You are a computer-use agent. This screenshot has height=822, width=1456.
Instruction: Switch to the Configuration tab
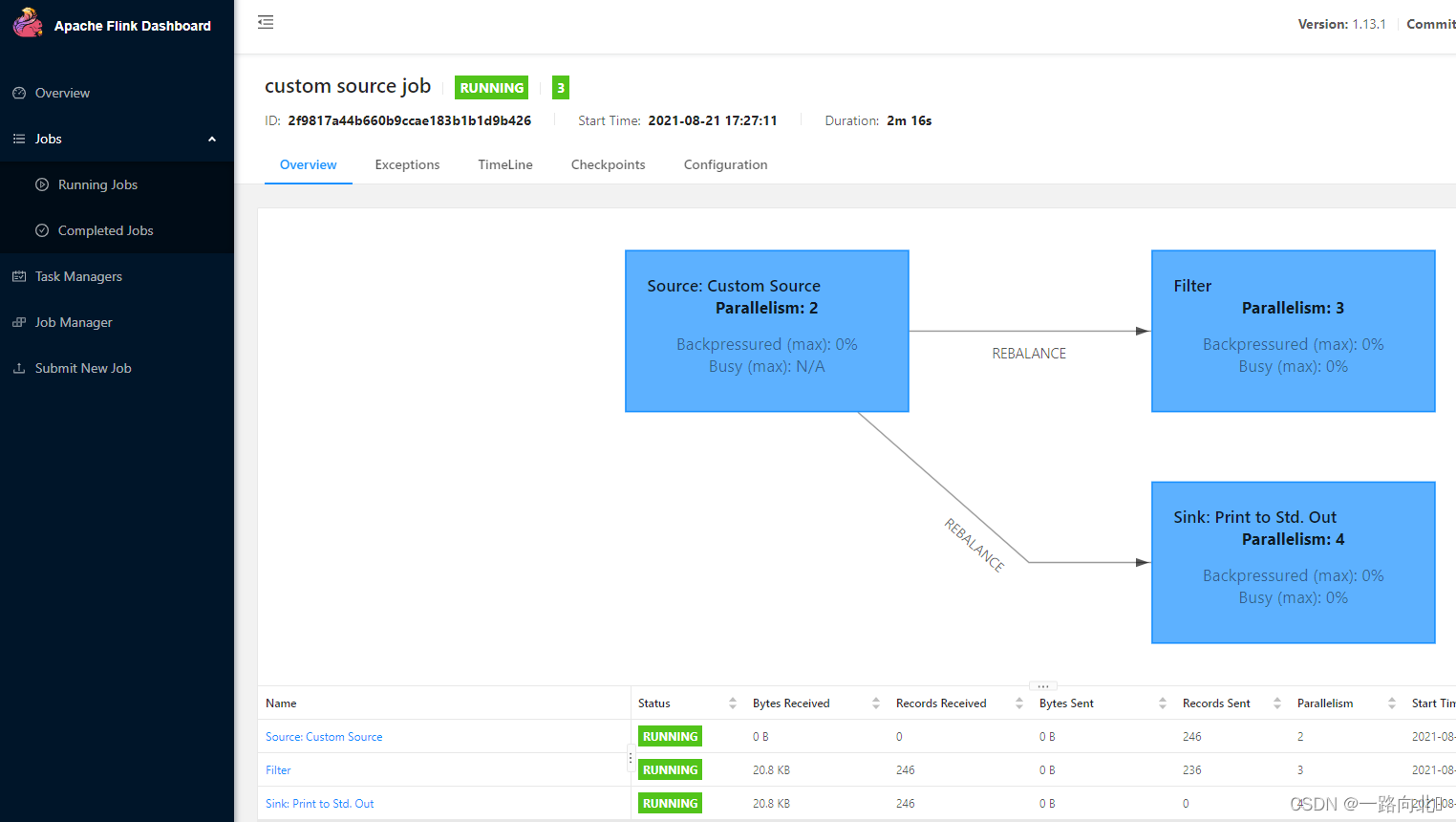725,164
